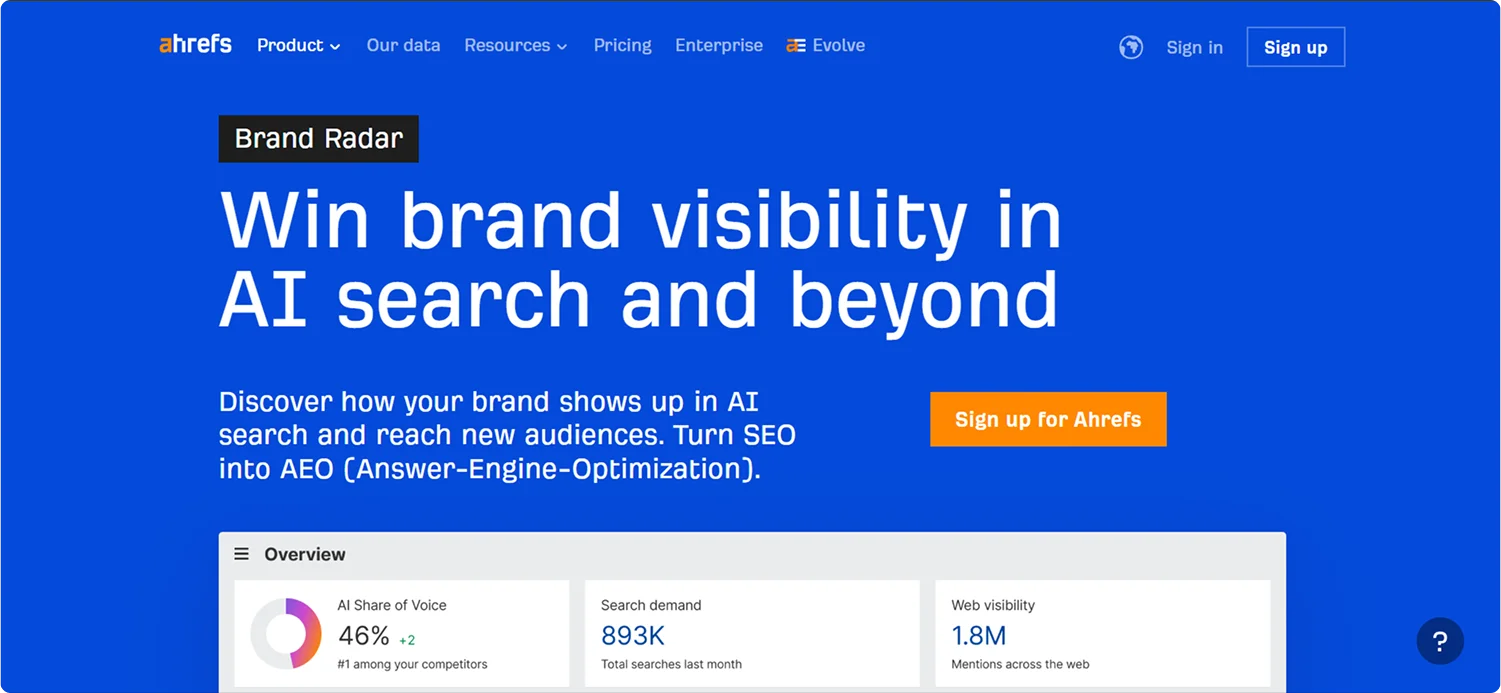Click the Ahrefs logo

[x=195, y=44]
